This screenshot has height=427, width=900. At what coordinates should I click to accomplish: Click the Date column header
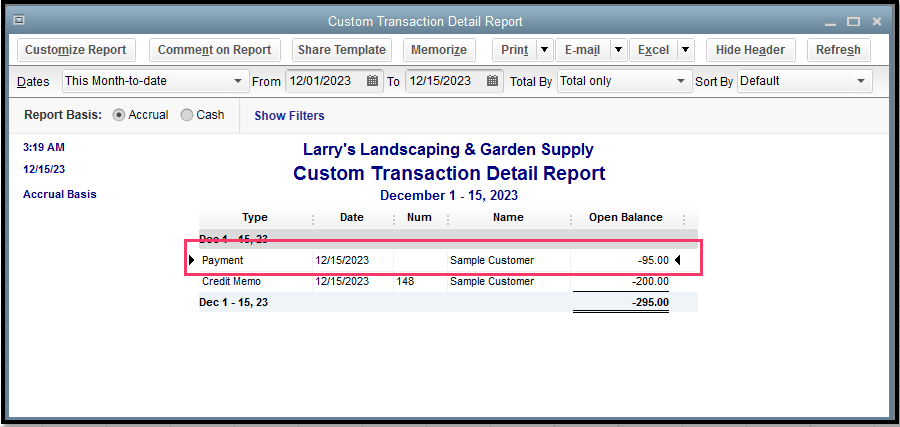tap(352, 218)
